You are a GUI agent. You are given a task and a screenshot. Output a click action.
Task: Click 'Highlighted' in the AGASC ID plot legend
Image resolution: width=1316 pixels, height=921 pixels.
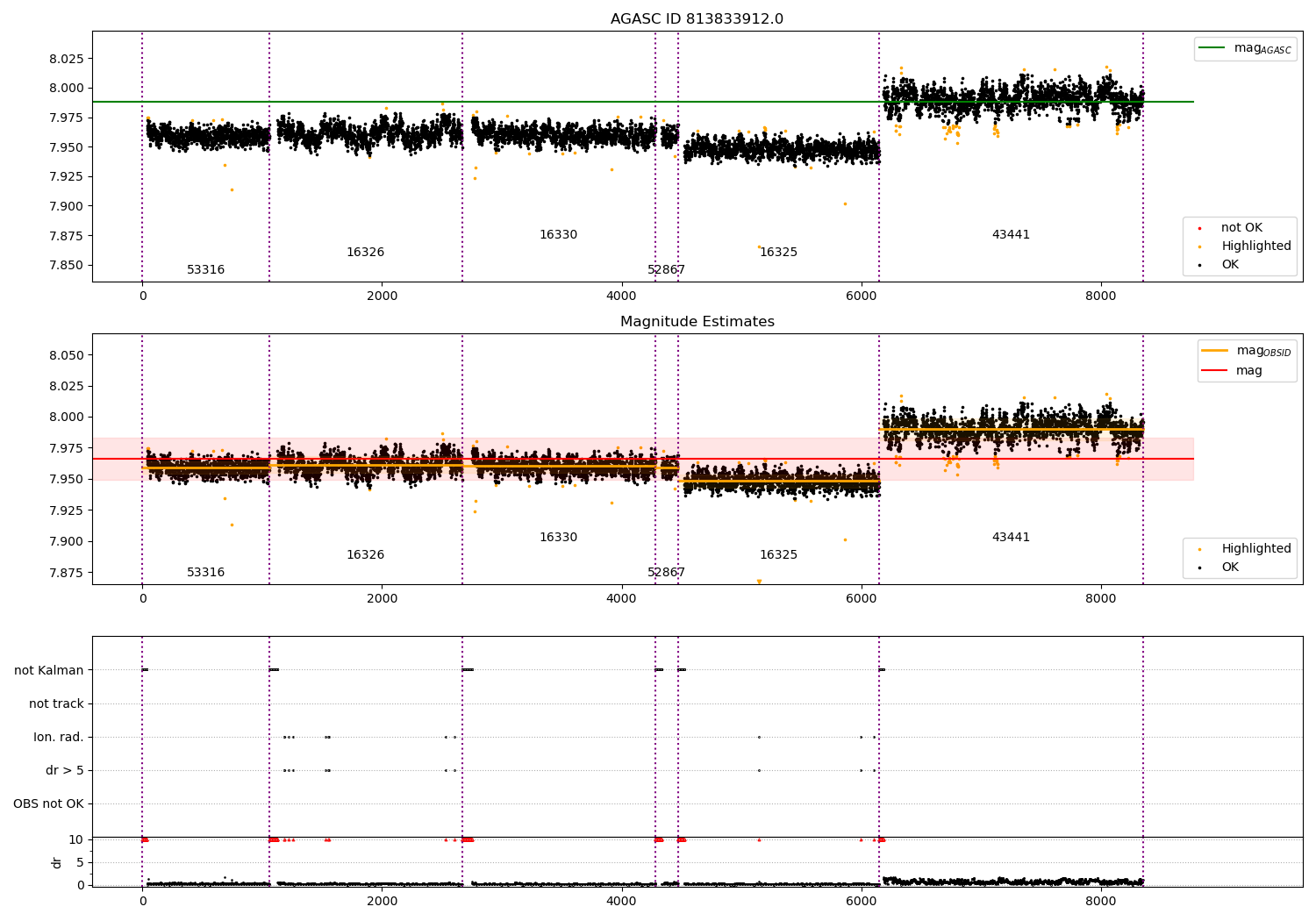tap(1256, 246)
